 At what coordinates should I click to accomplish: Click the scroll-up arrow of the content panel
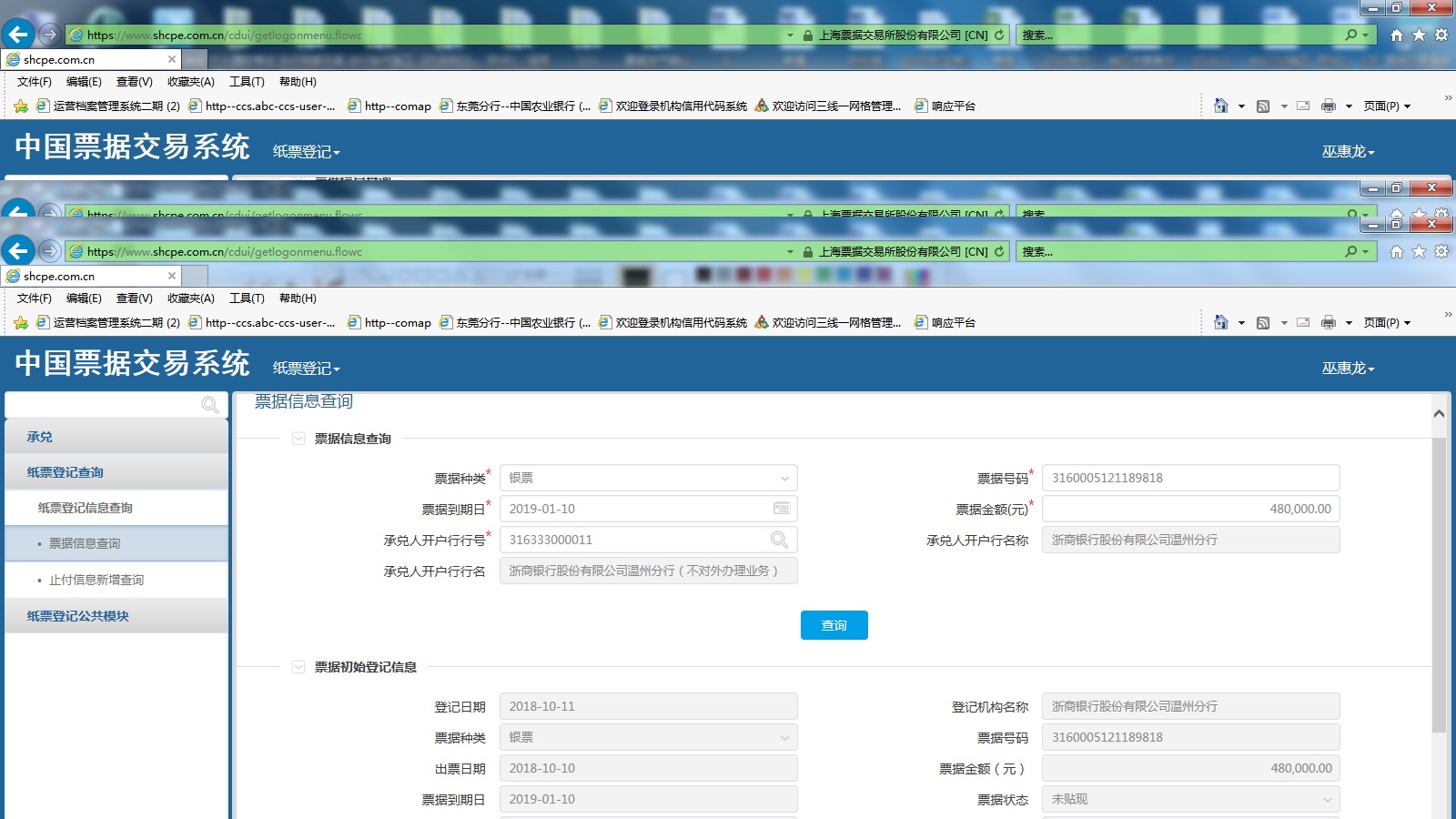tap(1439, 414)
